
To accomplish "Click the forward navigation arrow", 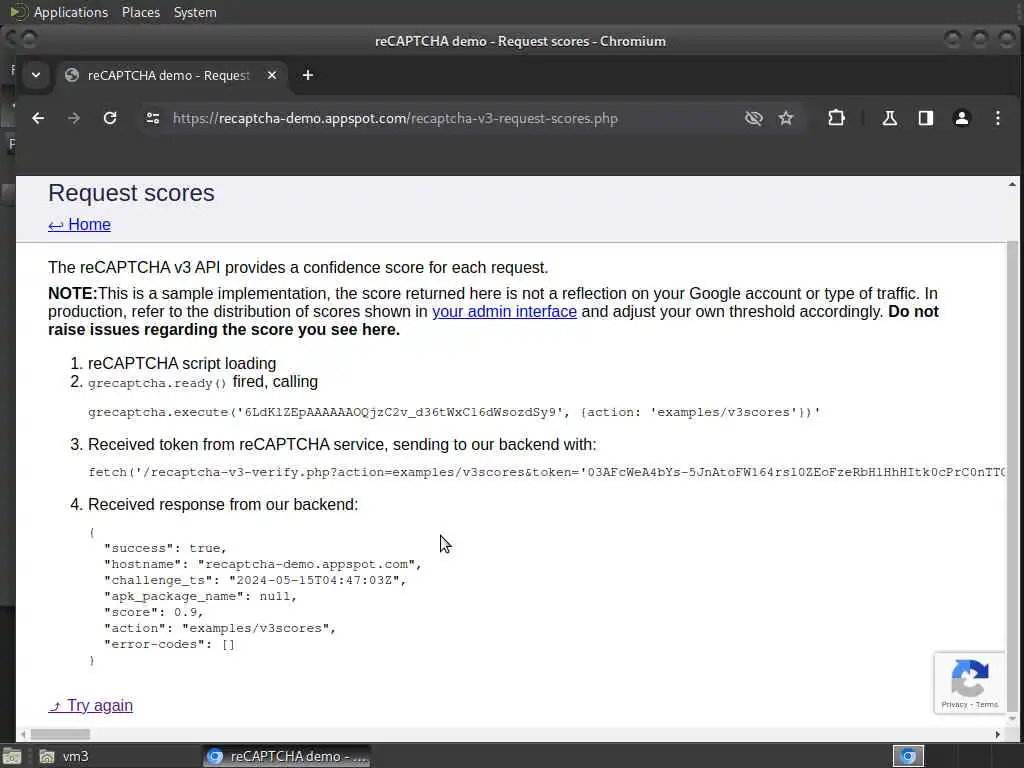I will [x=74, y=118].
